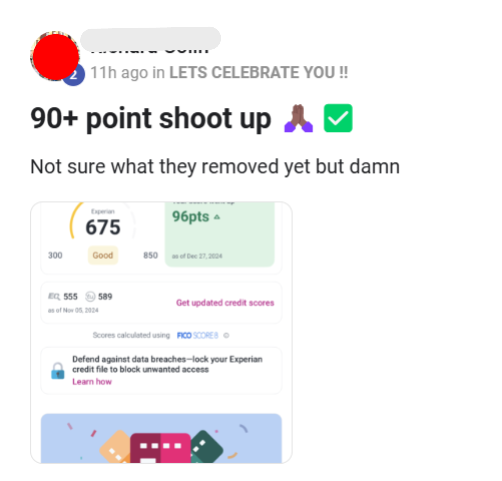Click the level 2 badge on avatar
502x481 pixels.
click(x=74, y=76)
